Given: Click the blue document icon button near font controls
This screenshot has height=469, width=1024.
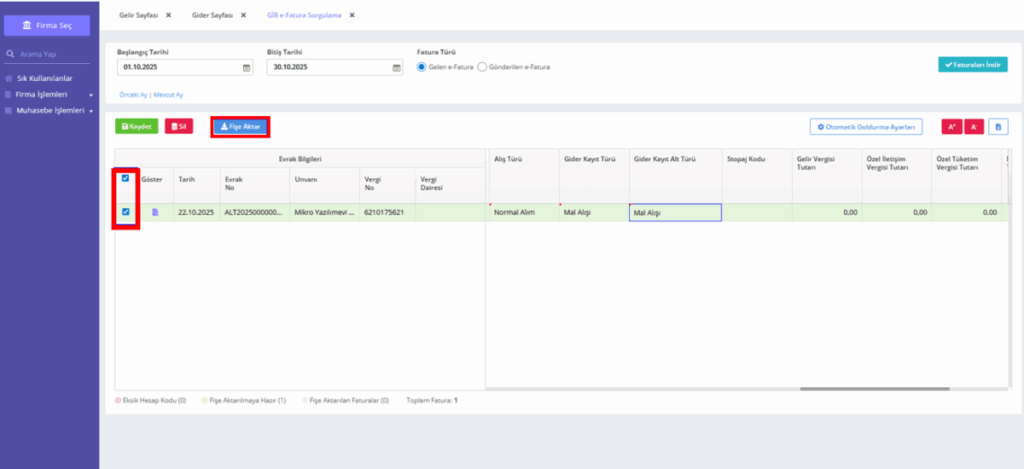Looking at the screenshot, I should pos(998,127).
